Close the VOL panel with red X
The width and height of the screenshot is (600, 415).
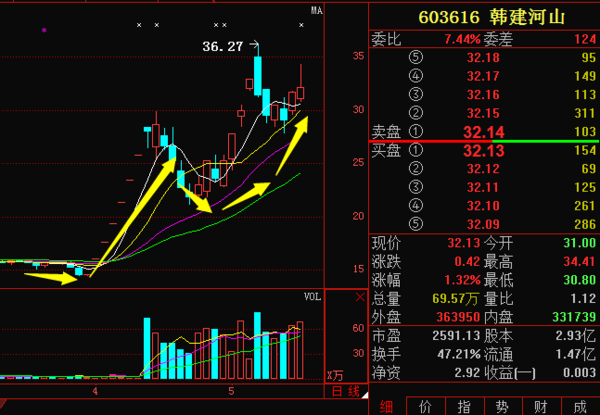pyautogui.click(x=360, y=297)
